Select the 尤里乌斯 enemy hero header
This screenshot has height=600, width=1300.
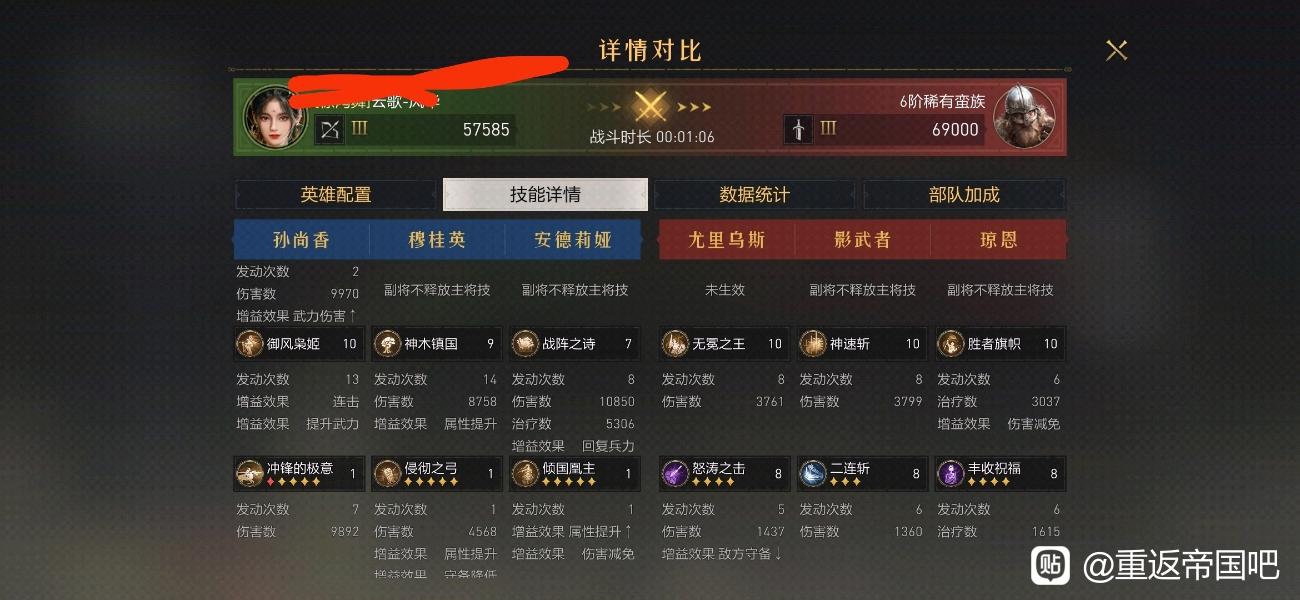pyautogui.click(x=727, y=240)
